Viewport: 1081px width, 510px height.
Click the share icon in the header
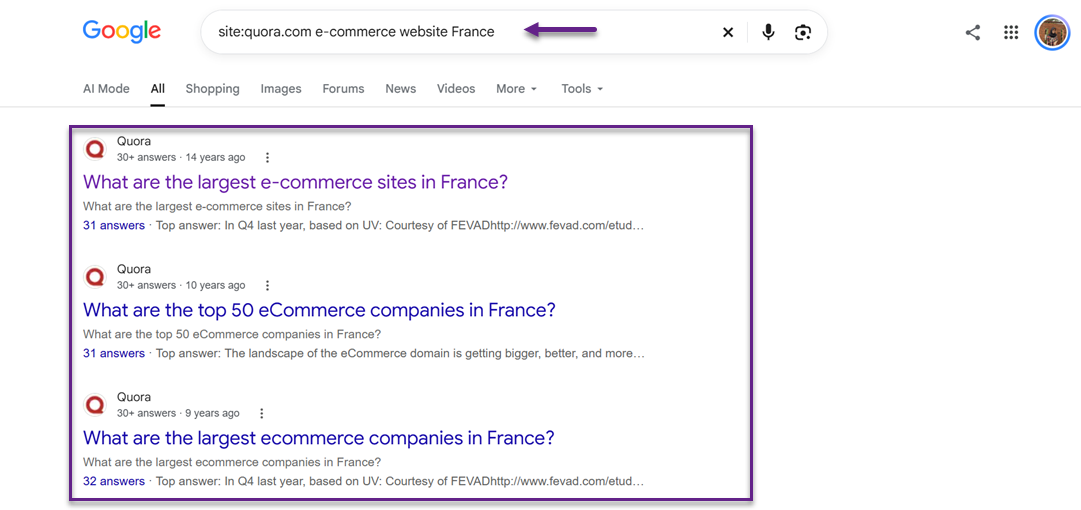pyautogui.click(x=973, y=32)
